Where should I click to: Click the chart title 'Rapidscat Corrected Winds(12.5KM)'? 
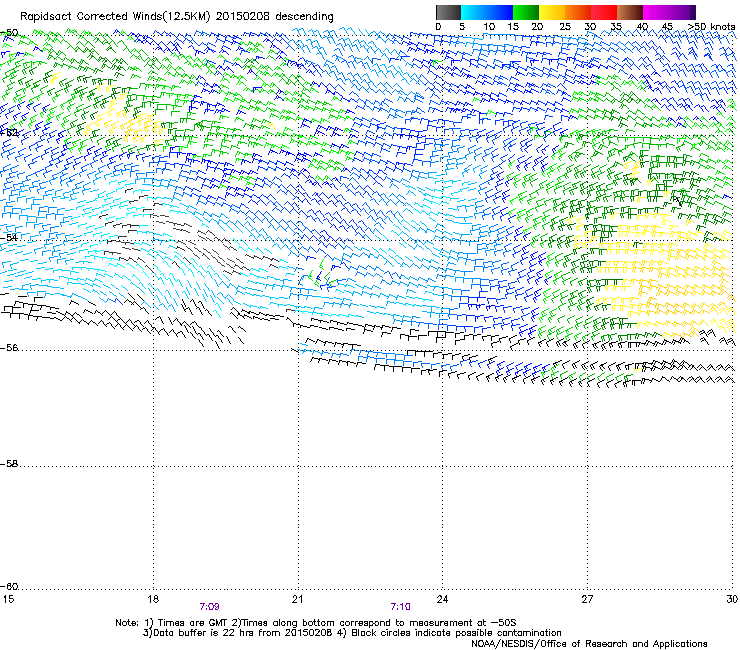(x=115, y=17)
